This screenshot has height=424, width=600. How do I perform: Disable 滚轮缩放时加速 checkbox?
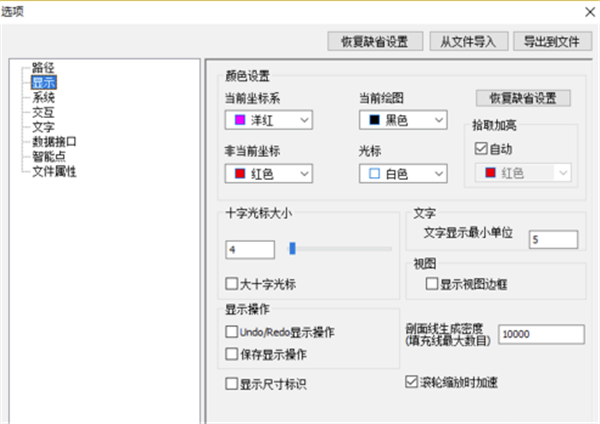411,382
